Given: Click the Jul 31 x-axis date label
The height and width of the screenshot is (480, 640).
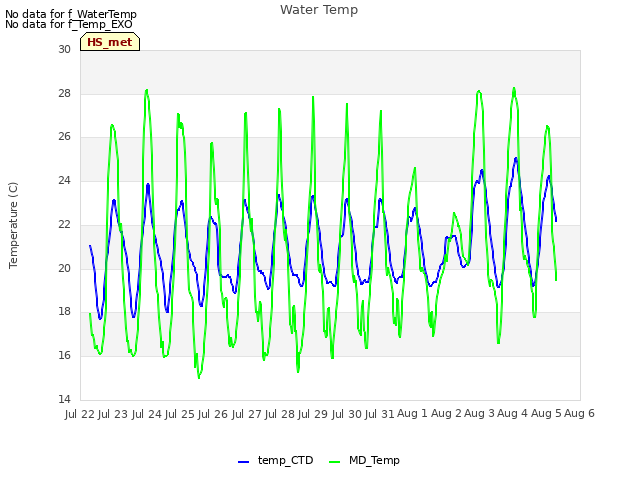Looking at the screenshot, I should pyautogui.click(x=380, y=414).
